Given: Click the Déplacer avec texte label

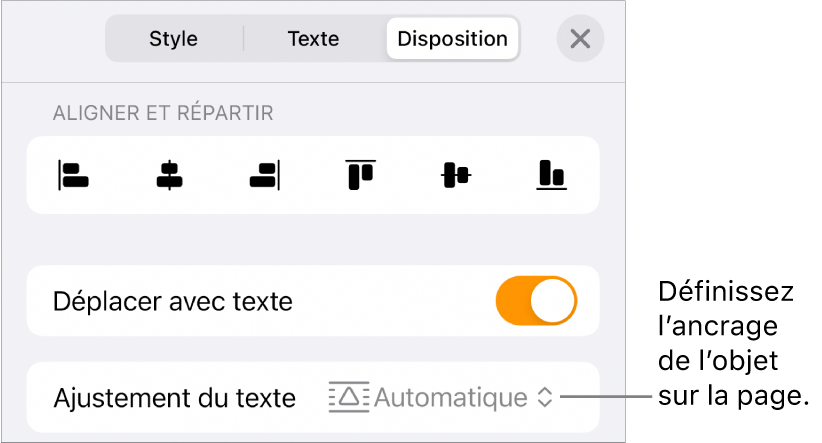Looking at the screenshot, I should coord(173,301).
